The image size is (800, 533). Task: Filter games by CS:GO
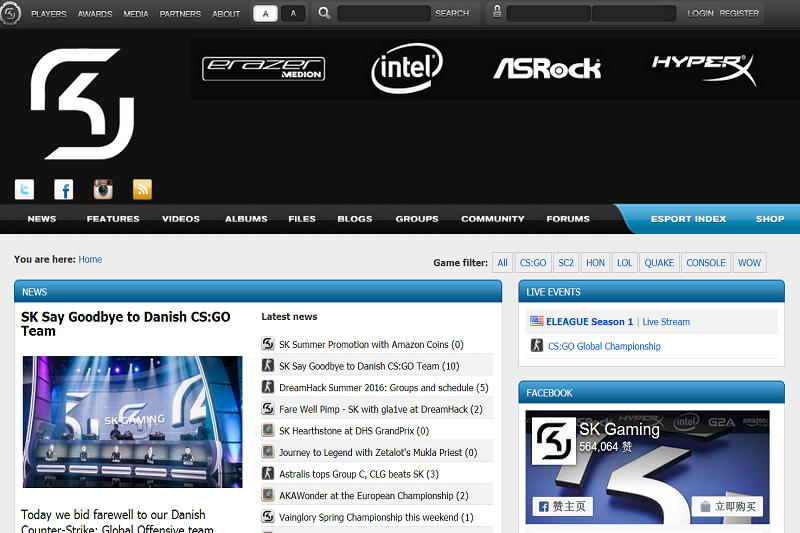[x=533, y=263]
